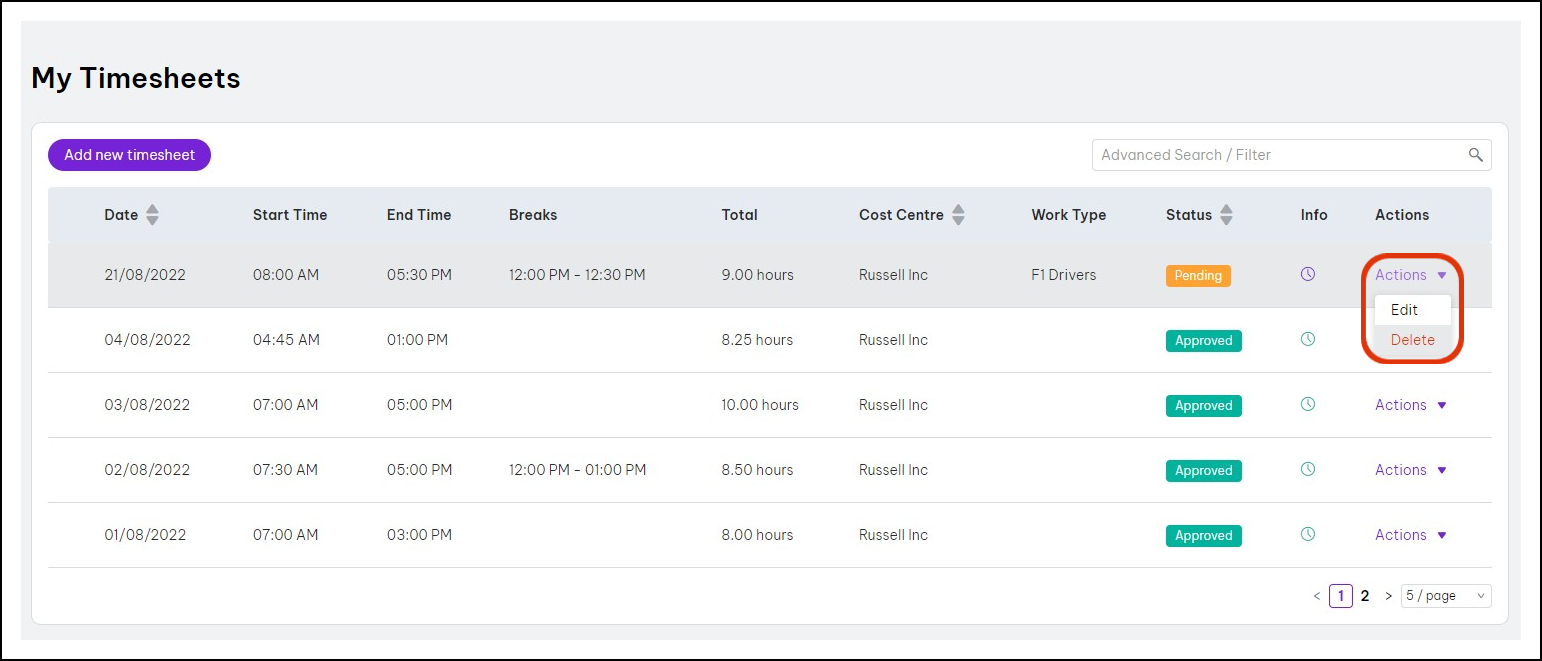
Task: Click the Pending status badge
Action: [x=1197, y=276]
